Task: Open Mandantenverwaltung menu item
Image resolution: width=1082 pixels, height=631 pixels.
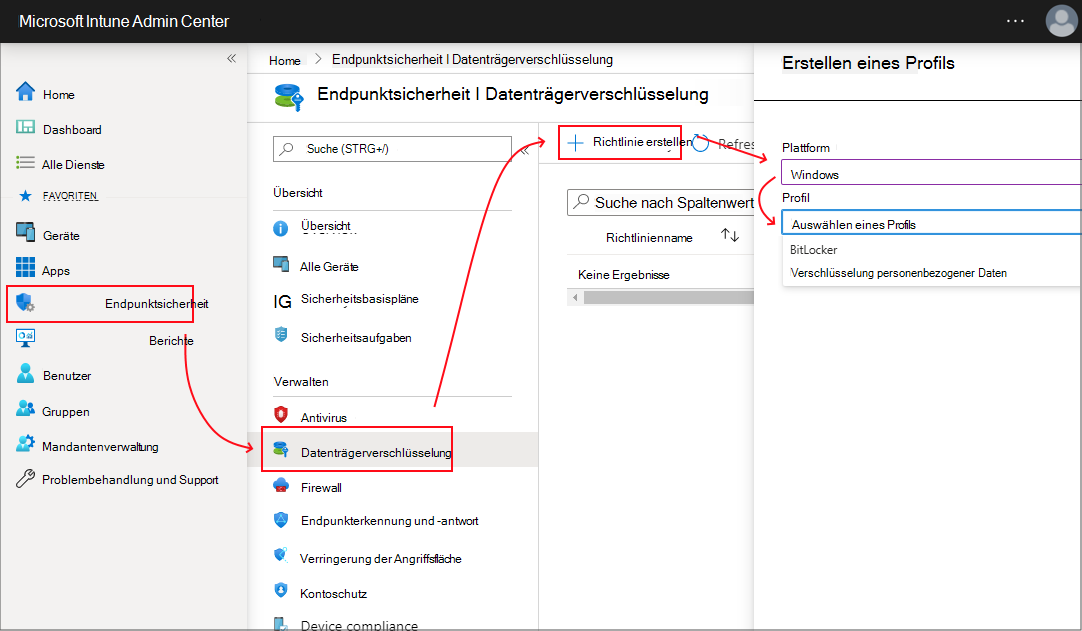Action: (x=100, y=447)
